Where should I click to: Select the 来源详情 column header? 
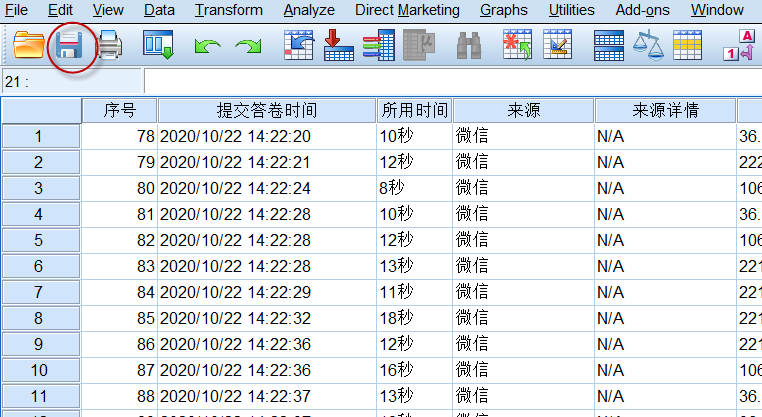pyautogui.click(x=665, y=111)
